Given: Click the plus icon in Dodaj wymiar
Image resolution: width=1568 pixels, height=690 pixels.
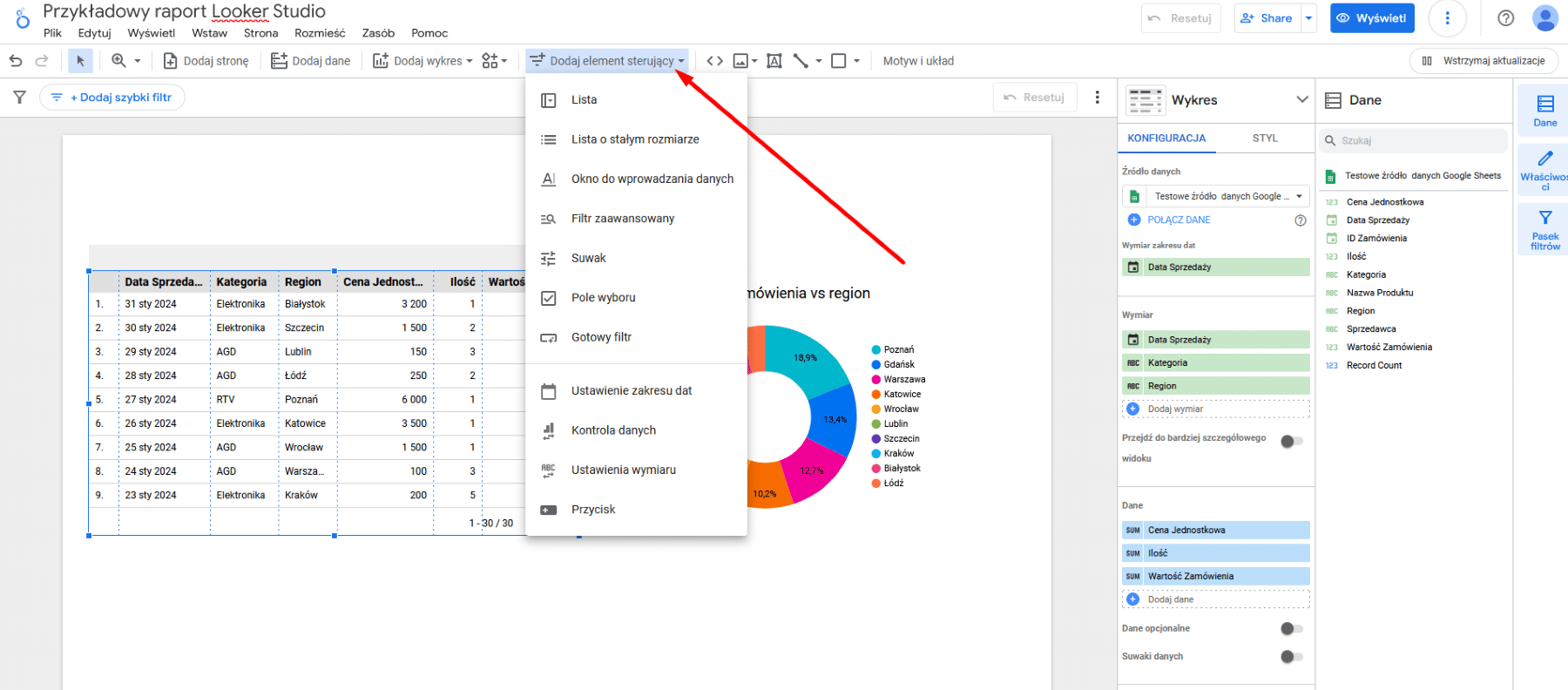Looking at the screenshot, I should click(1133, 409).
